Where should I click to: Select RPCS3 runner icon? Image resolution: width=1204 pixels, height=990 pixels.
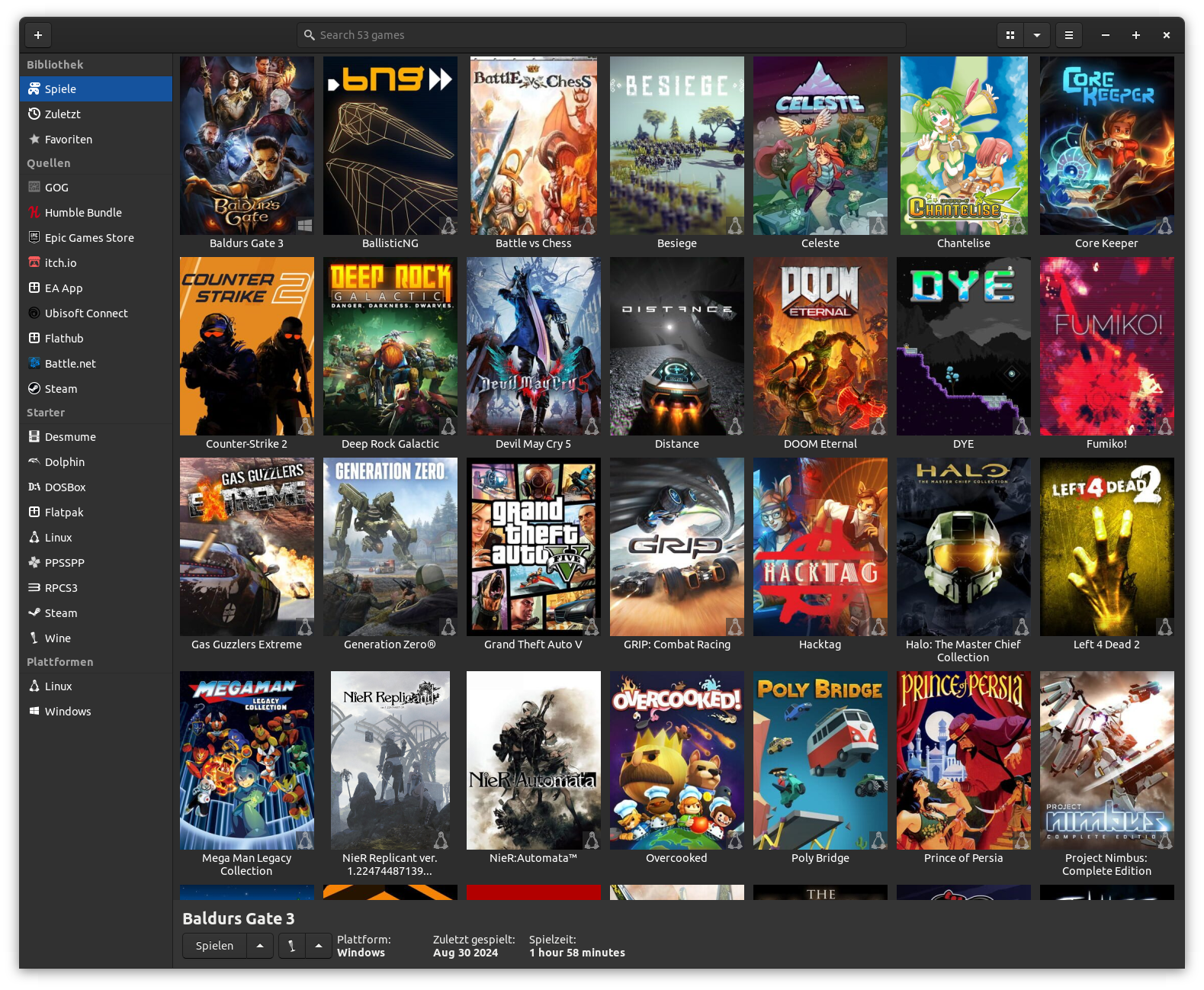pos(34,588)
